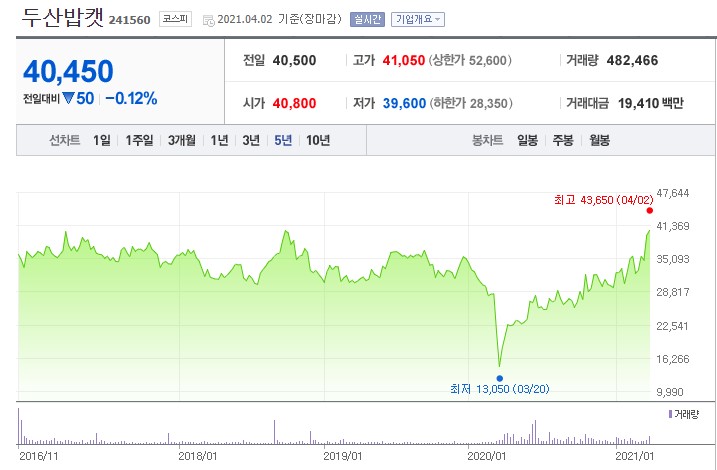Open the 기업개요 dropdown
This screenshot has height=470, width=717.
coord(418,19)
